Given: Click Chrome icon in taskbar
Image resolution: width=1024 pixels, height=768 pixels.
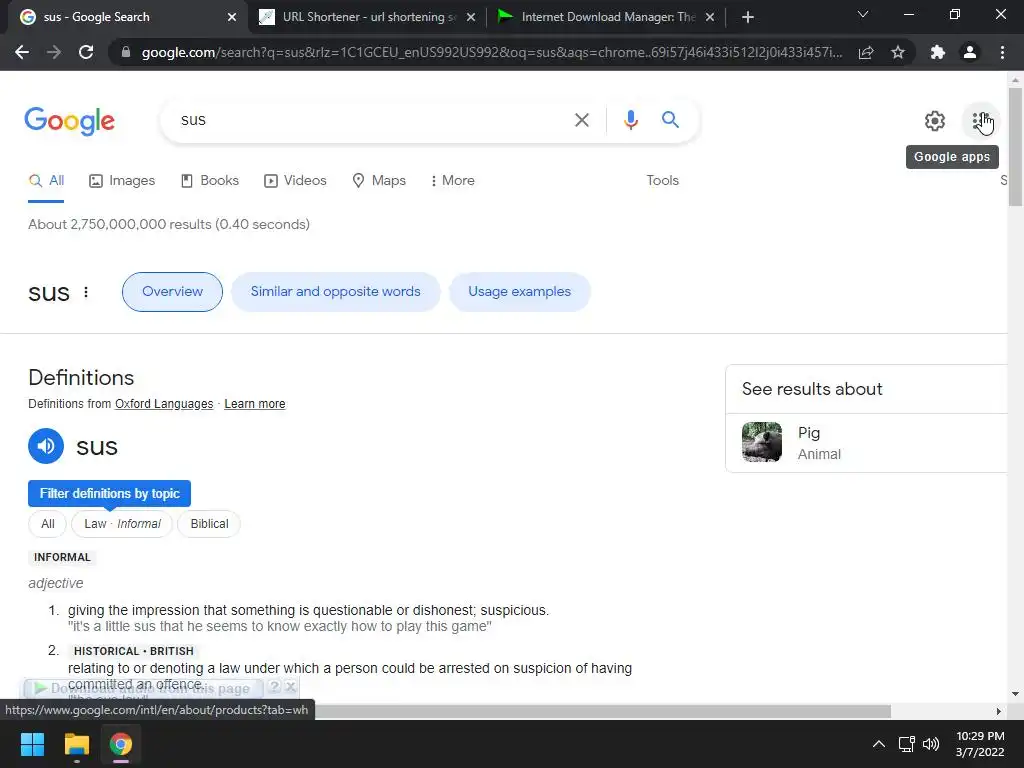Looking at the screenshot, I should tap(120, 744).
